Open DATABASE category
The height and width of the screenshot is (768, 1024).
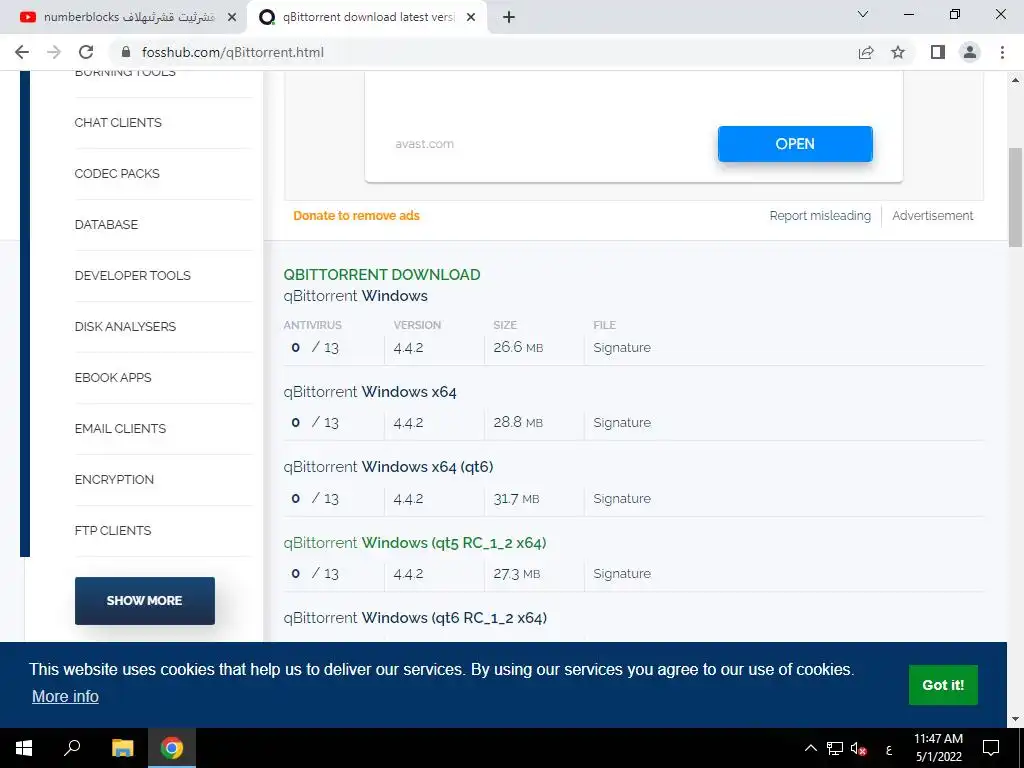(106, 225)
